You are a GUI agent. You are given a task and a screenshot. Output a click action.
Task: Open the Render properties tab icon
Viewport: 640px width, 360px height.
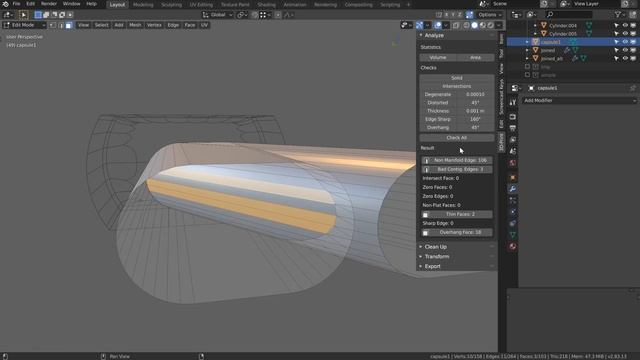coord(513,117)
